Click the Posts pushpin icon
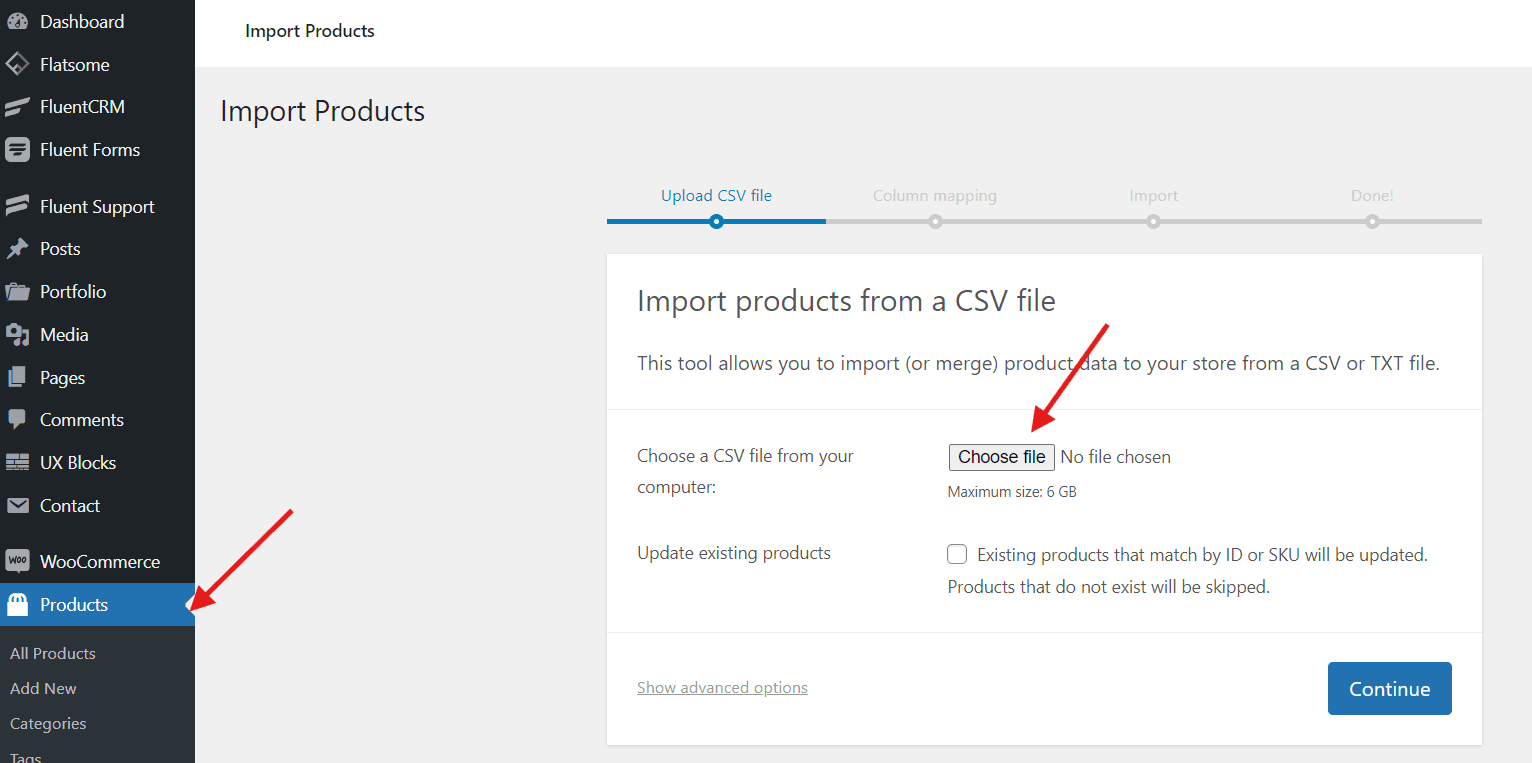The image size is (1532, 763). [x=17, y=249]
